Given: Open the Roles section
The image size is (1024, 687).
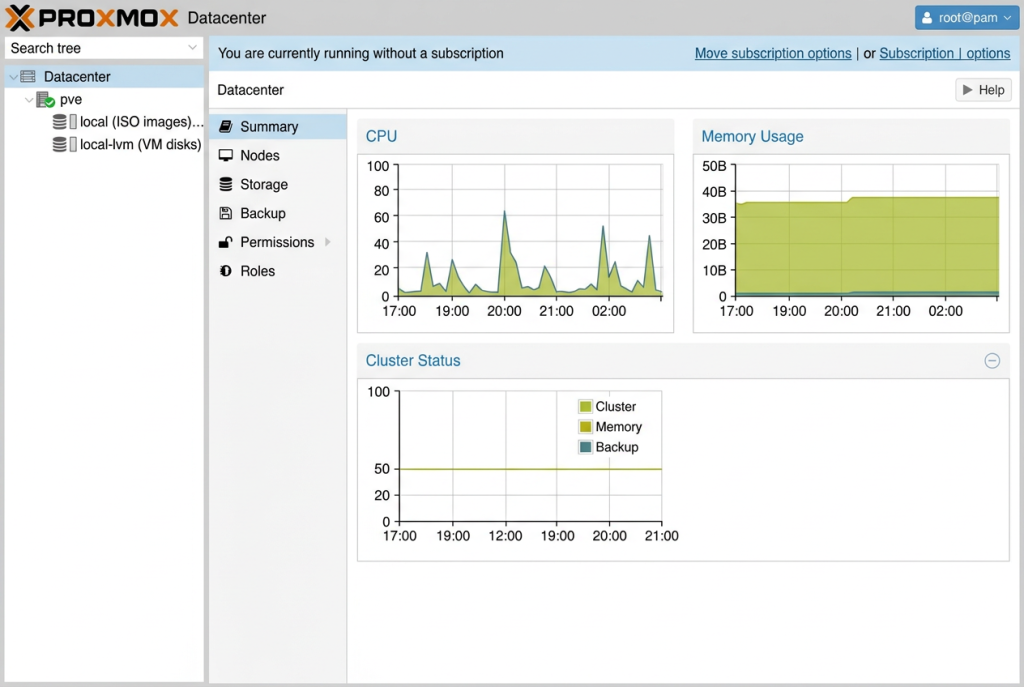Looking at the screenshot, I should [278, 271].
